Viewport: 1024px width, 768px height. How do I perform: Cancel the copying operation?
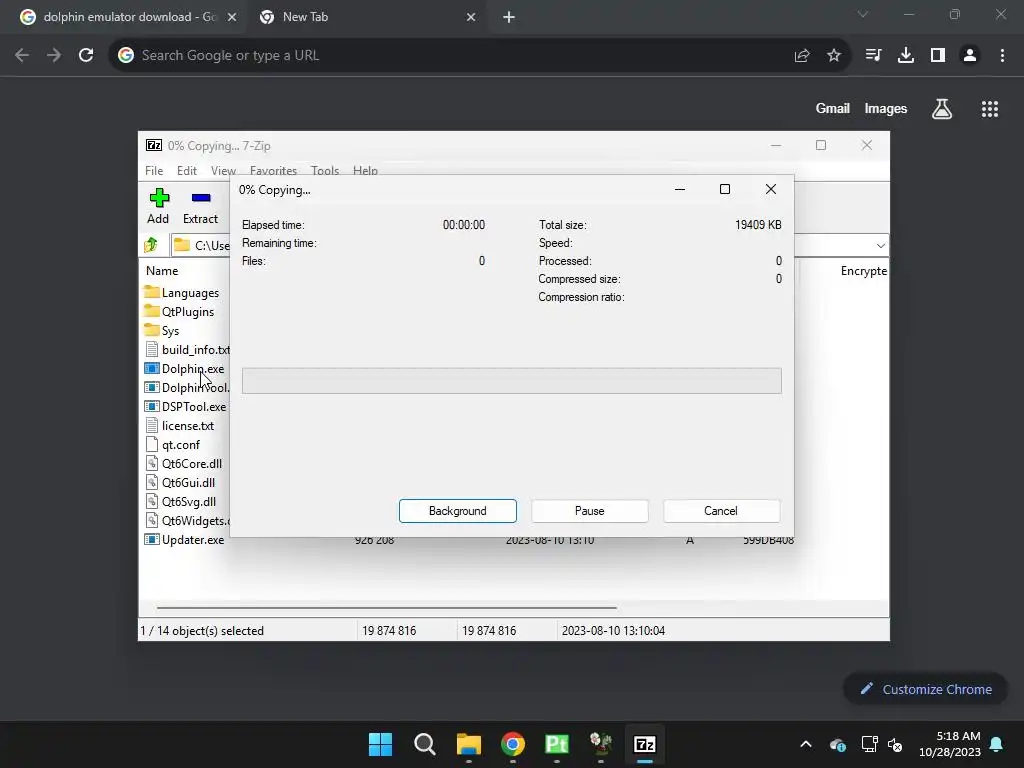tap(720, 511)
